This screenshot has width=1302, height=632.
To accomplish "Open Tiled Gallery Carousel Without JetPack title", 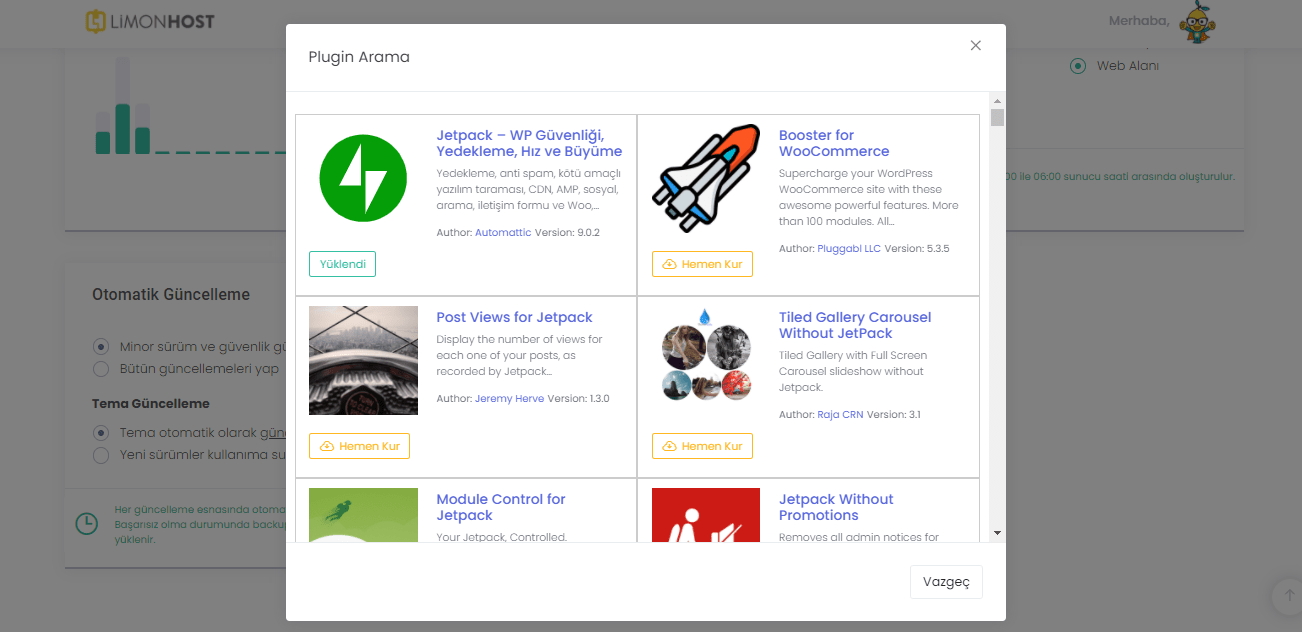I will [x=855, y=325].
